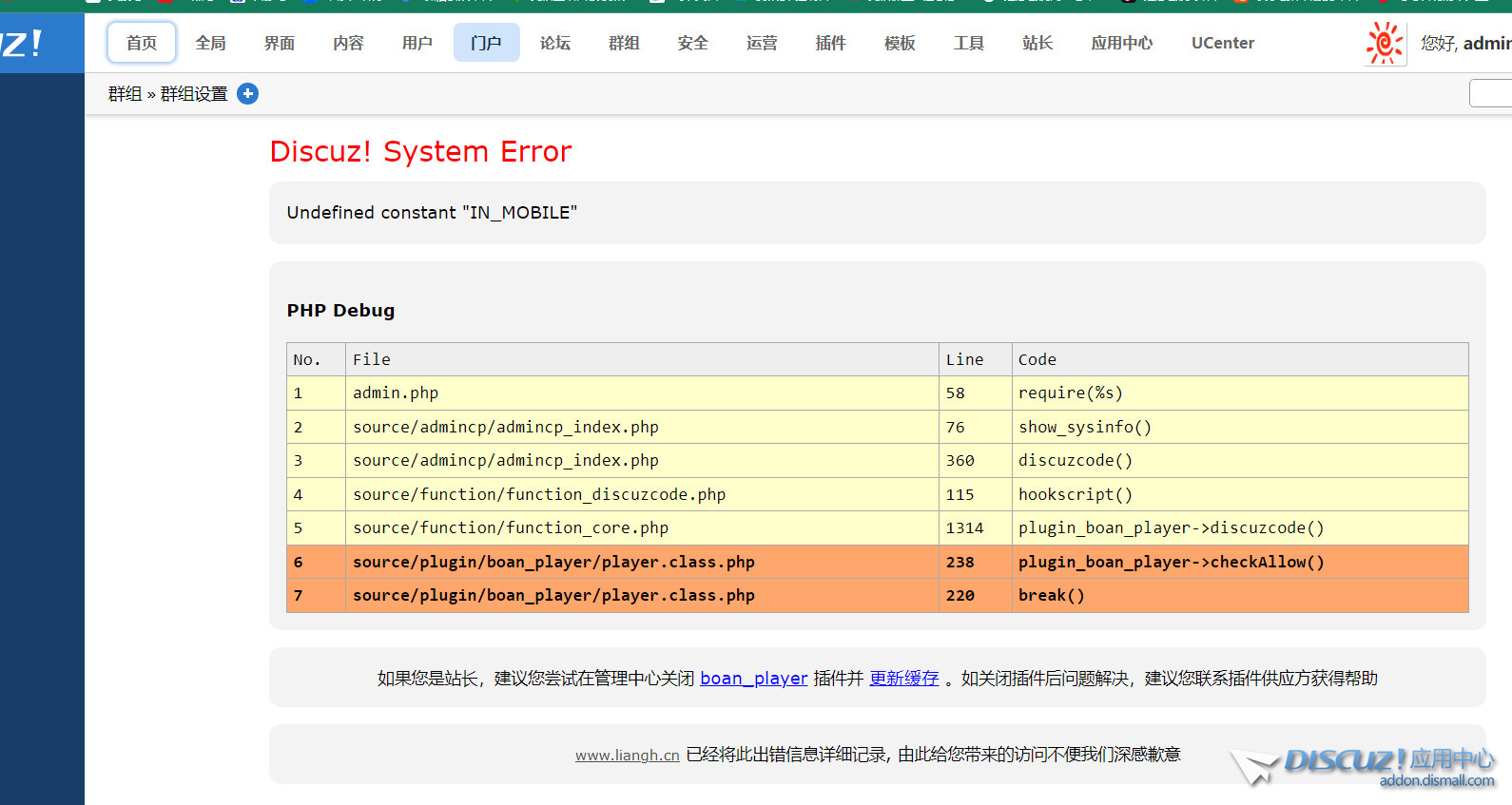Open the 首页 tab
1512x805 pixels.
click(x=142, y=43)
